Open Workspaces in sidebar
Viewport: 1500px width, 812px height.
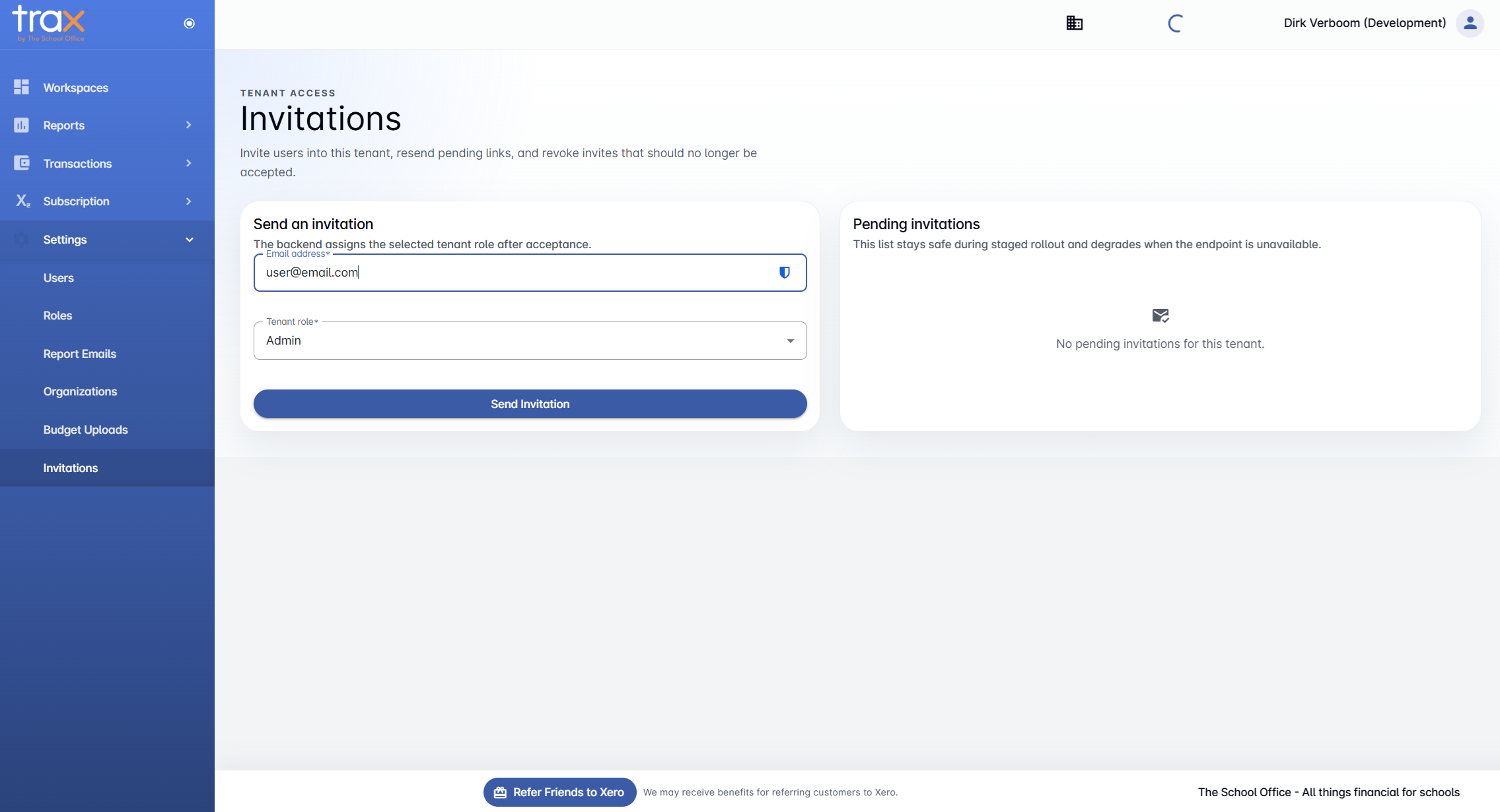(x=107, y=87)
